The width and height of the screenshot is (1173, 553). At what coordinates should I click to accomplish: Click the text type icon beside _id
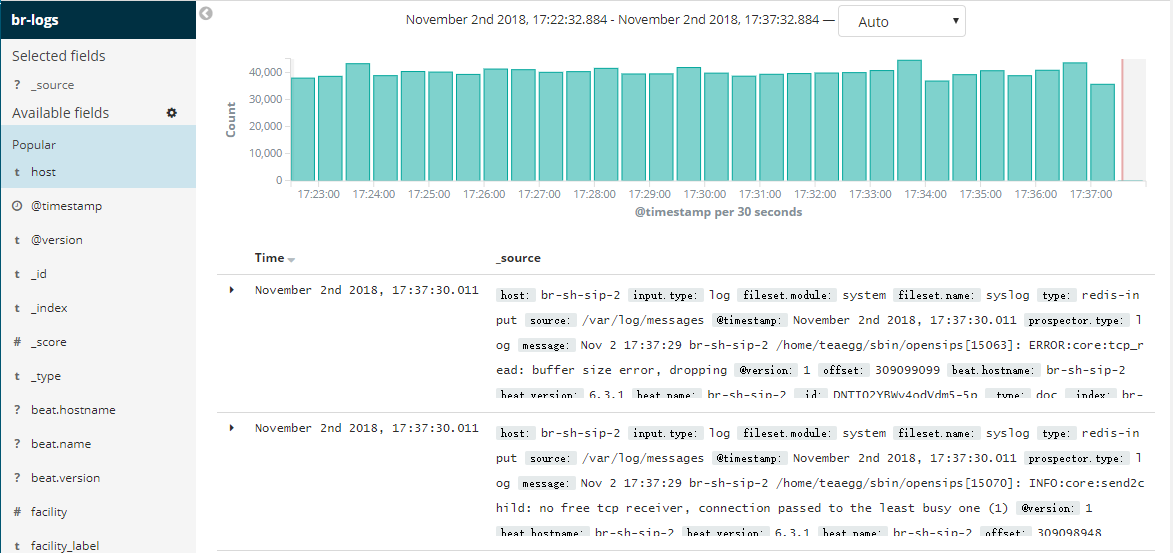(x=16, y=274)
